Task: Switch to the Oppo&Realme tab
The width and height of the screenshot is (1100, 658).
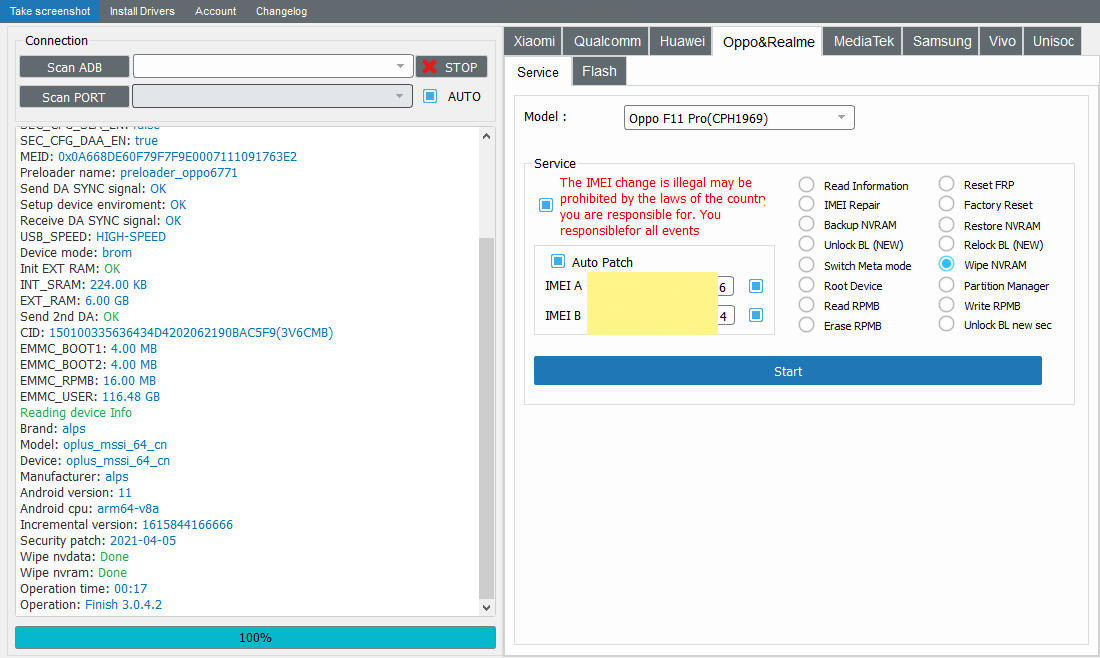Action: 768,42
